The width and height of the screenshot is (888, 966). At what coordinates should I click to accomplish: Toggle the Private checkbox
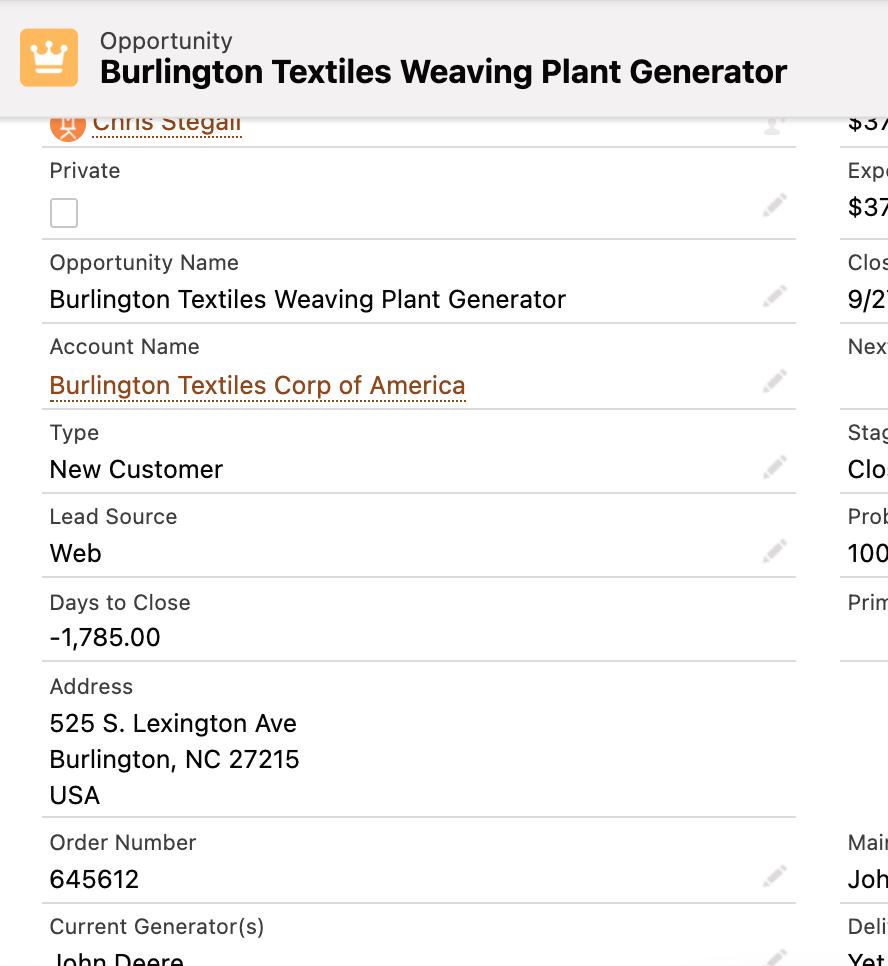click(x=64, y=213)
